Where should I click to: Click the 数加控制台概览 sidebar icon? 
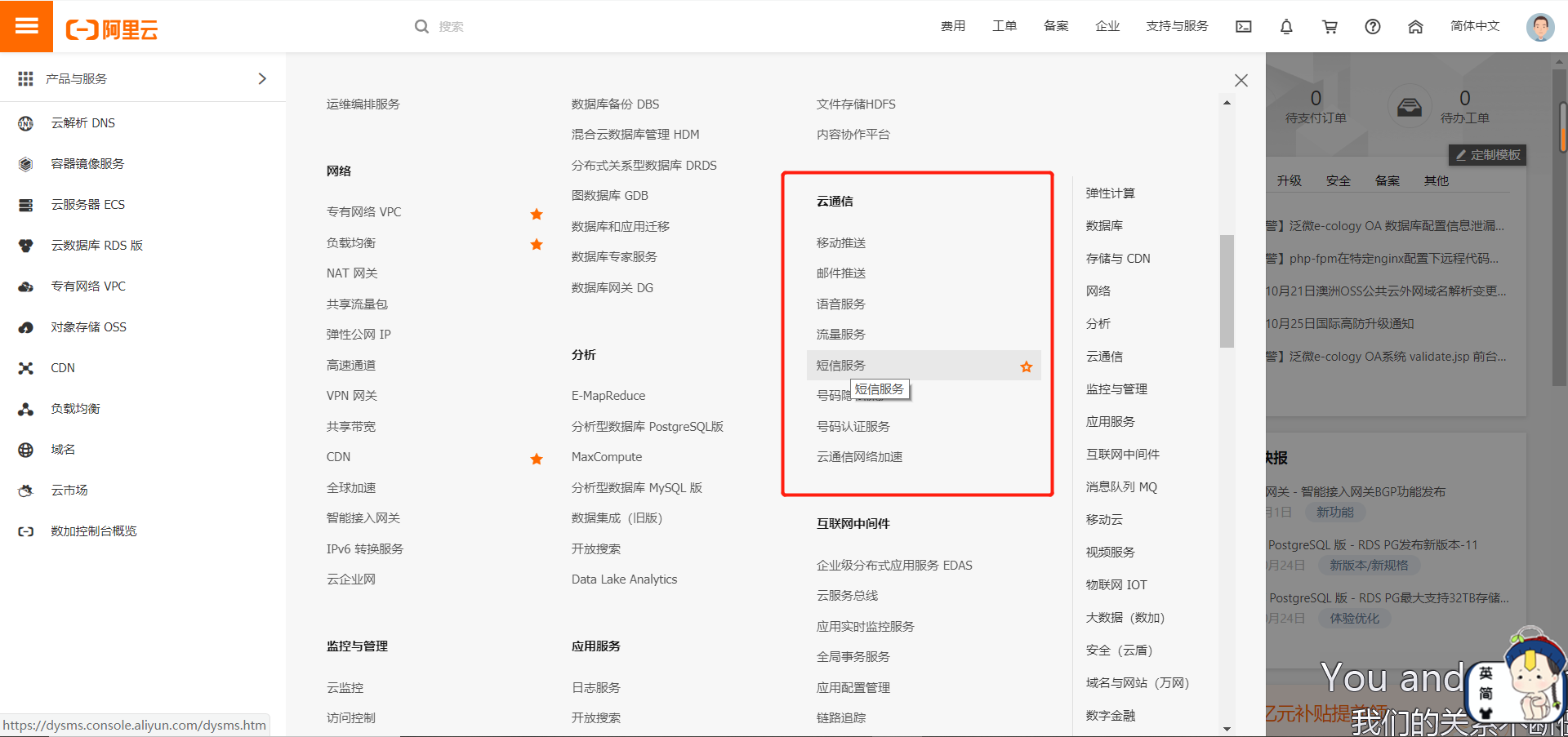click(25, 531)
